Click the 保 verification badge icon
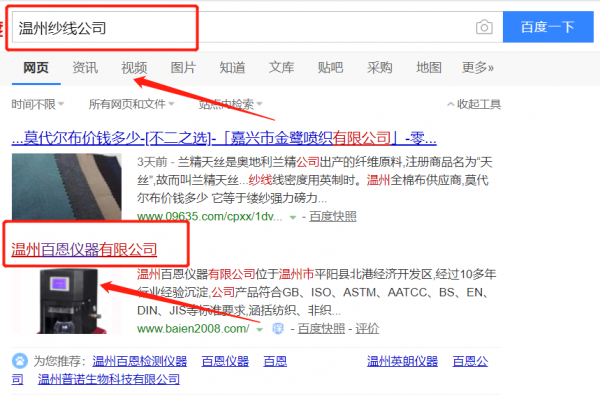The width and height of the screenshot is (600, 396). pos(278,329)
